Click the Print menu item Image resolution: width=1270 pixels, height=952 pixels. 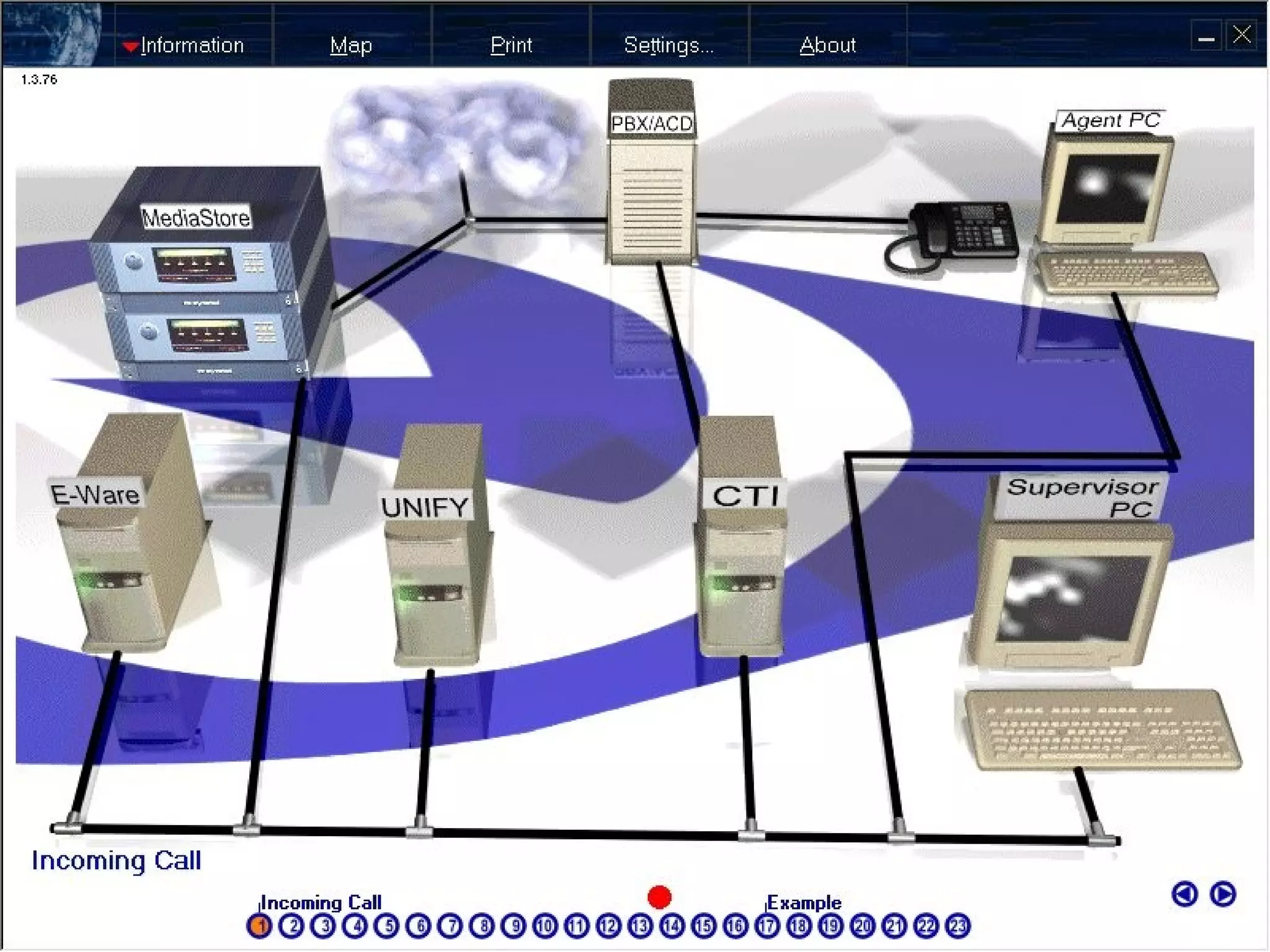[511, 45]
